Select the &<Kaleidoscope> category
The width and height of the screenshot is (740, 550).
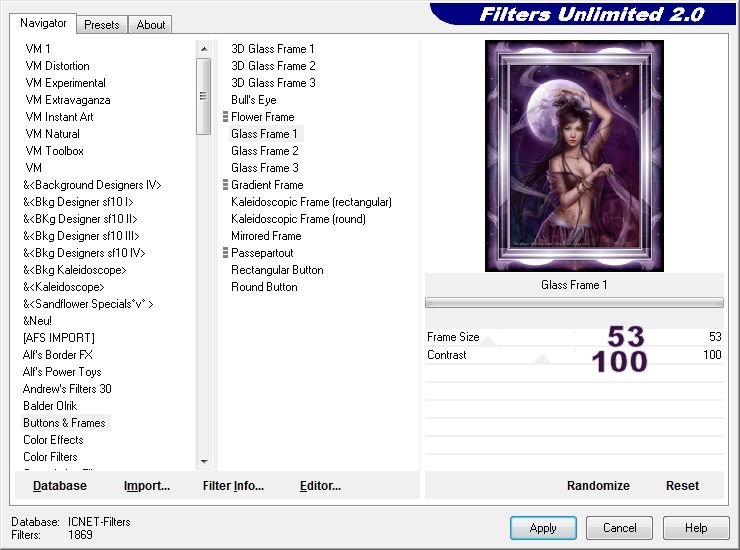point(63,287)
